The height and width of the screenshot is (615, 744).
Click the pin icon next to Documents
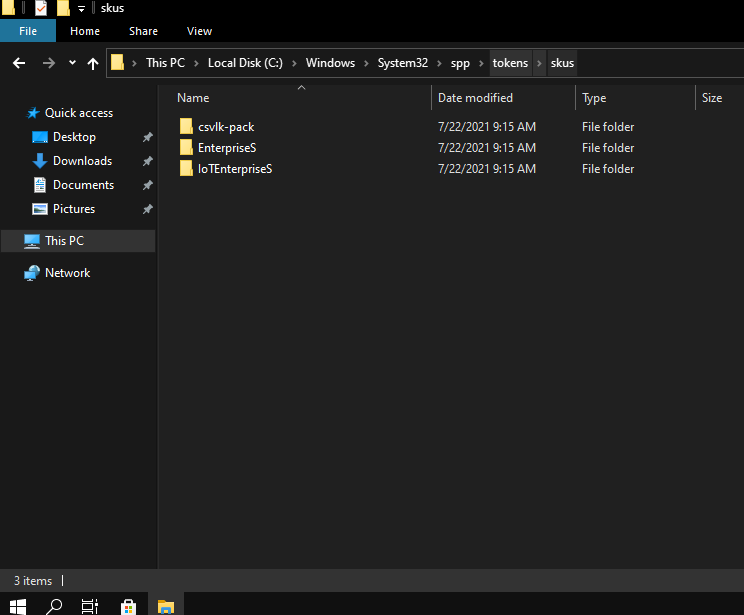[x=148, y=185]
